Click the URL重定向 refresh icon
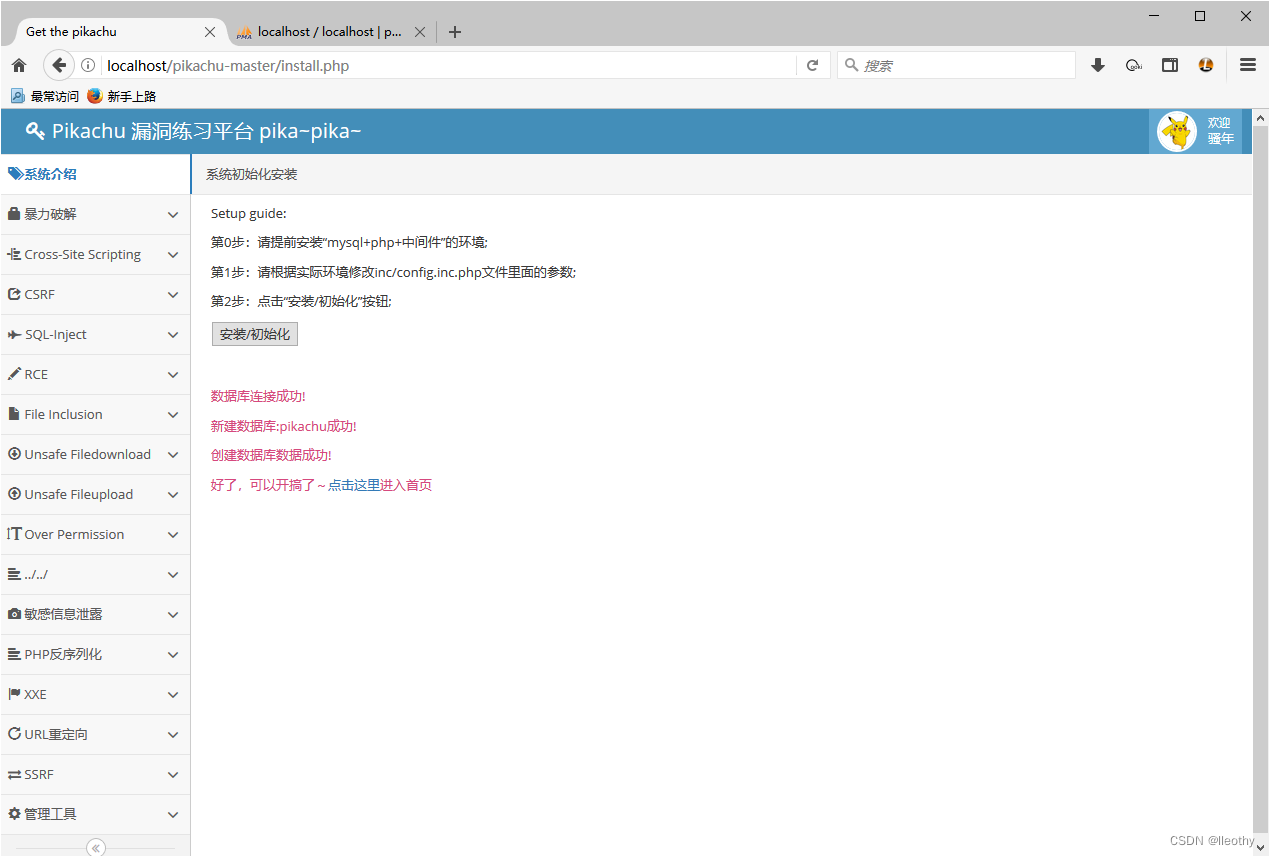This screenshot has height=857, width=1270. (14, 734)
